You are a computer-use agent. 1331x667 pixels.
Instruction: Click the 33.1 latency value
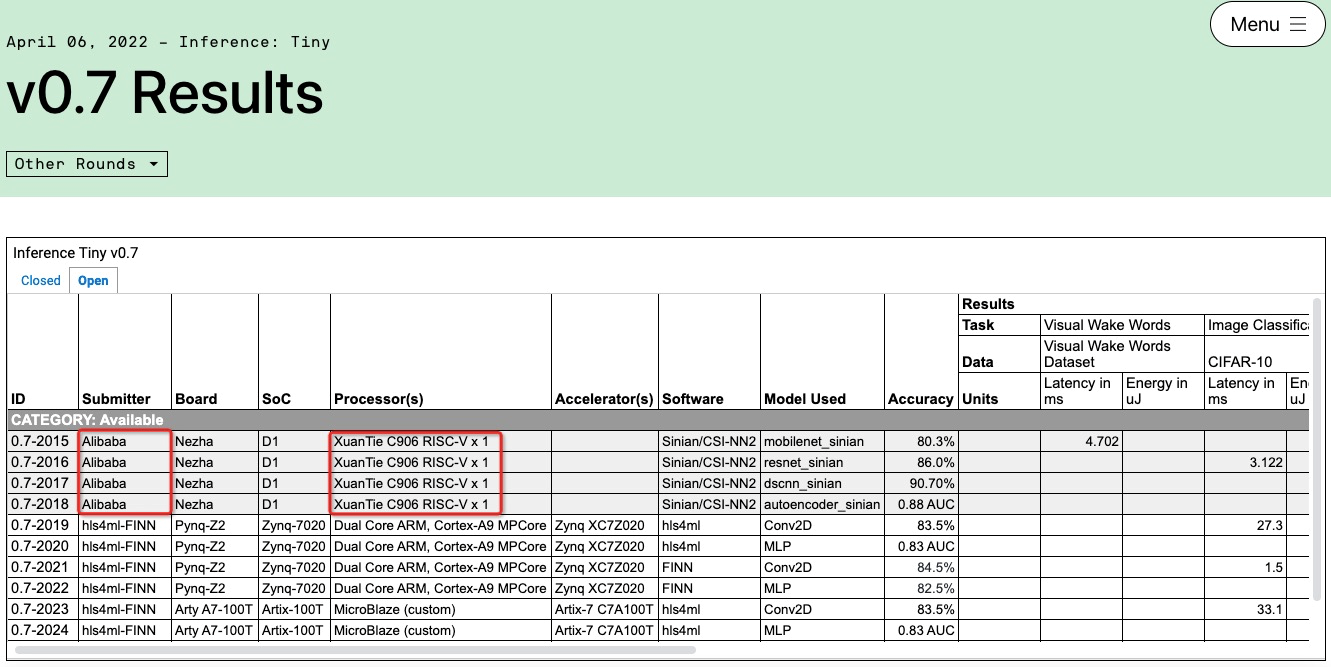[x=1245, y=609]
